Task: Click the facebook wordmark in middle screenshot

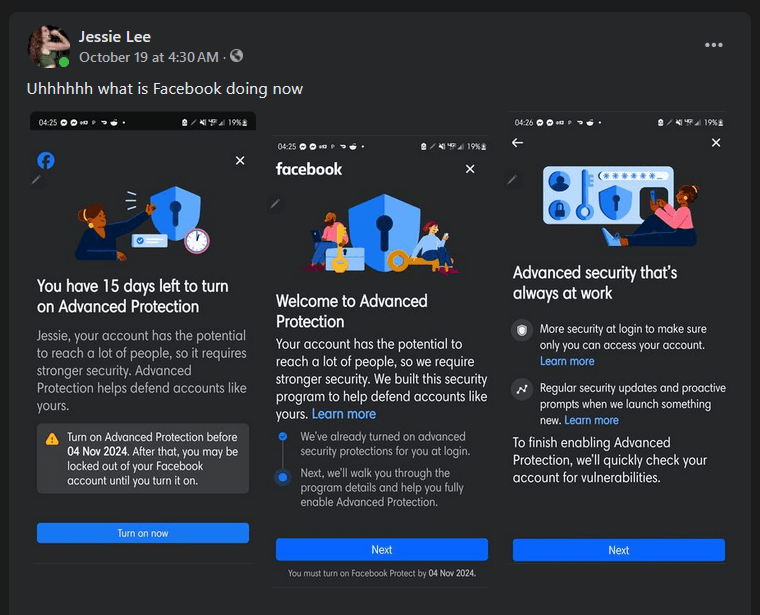Action: coord(309,169)
